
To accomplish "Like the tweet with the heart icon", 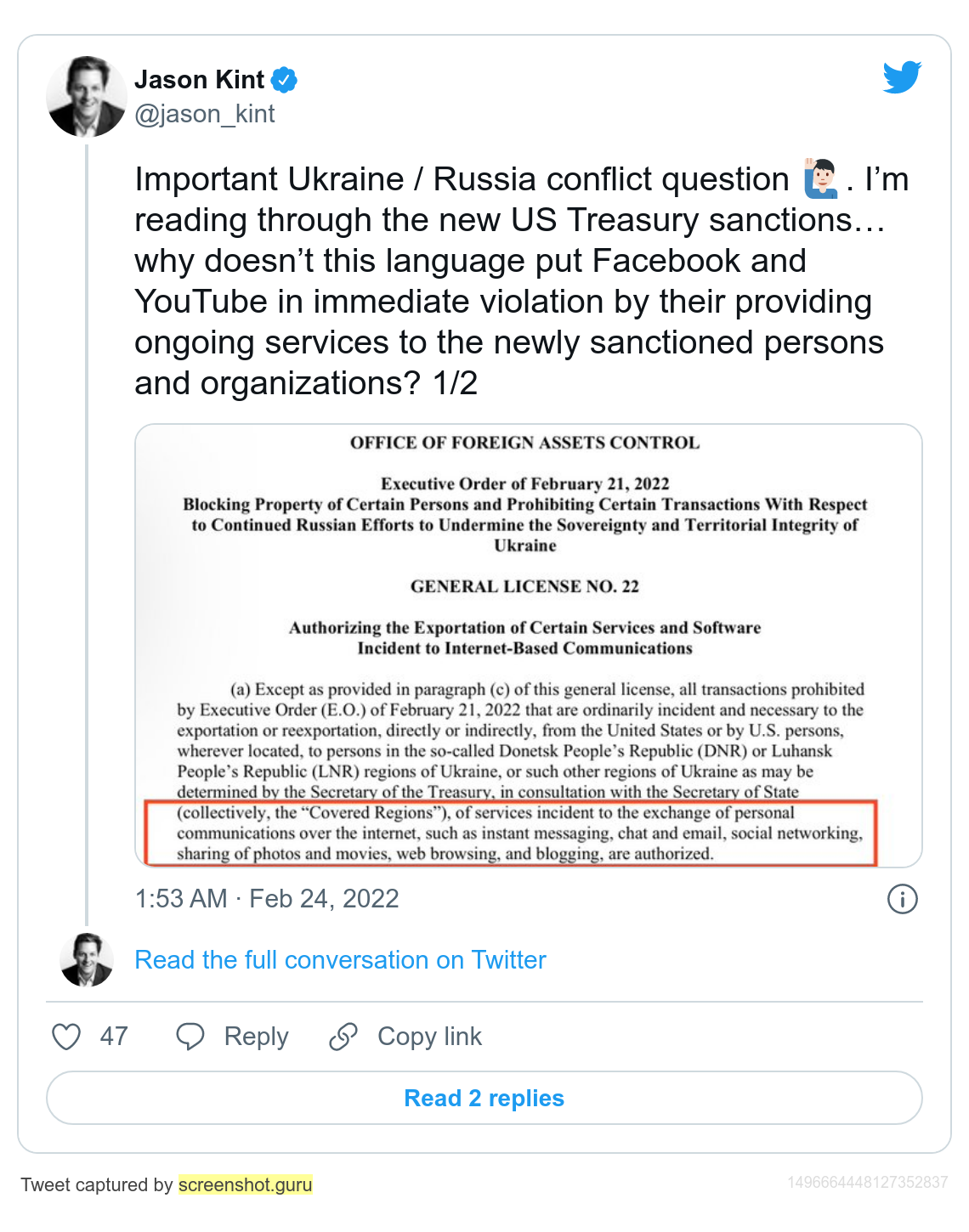I will click(66, 1037).
